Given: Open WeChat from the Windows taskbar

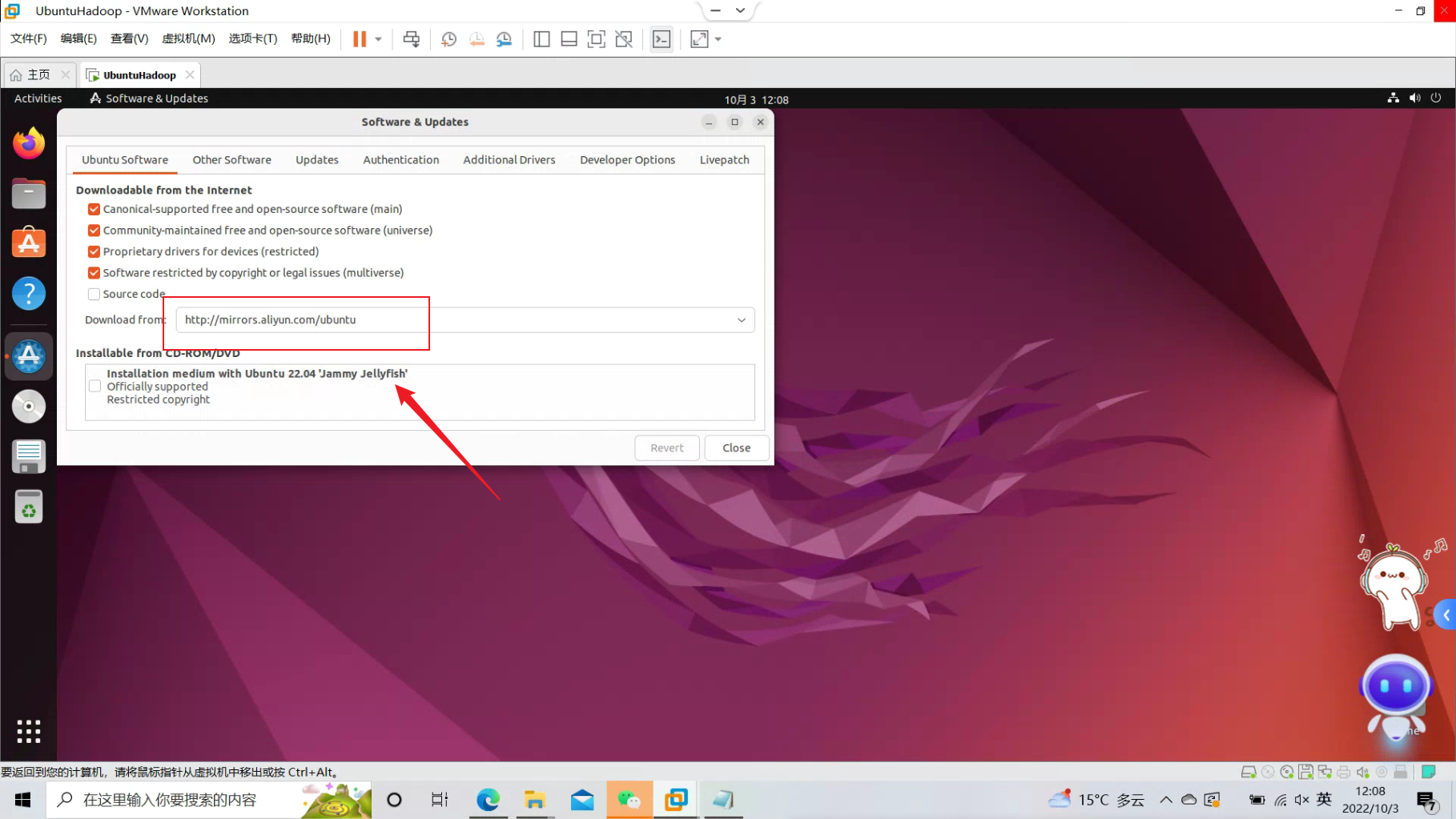Looking at the screenshot, I should coord(629,800).
